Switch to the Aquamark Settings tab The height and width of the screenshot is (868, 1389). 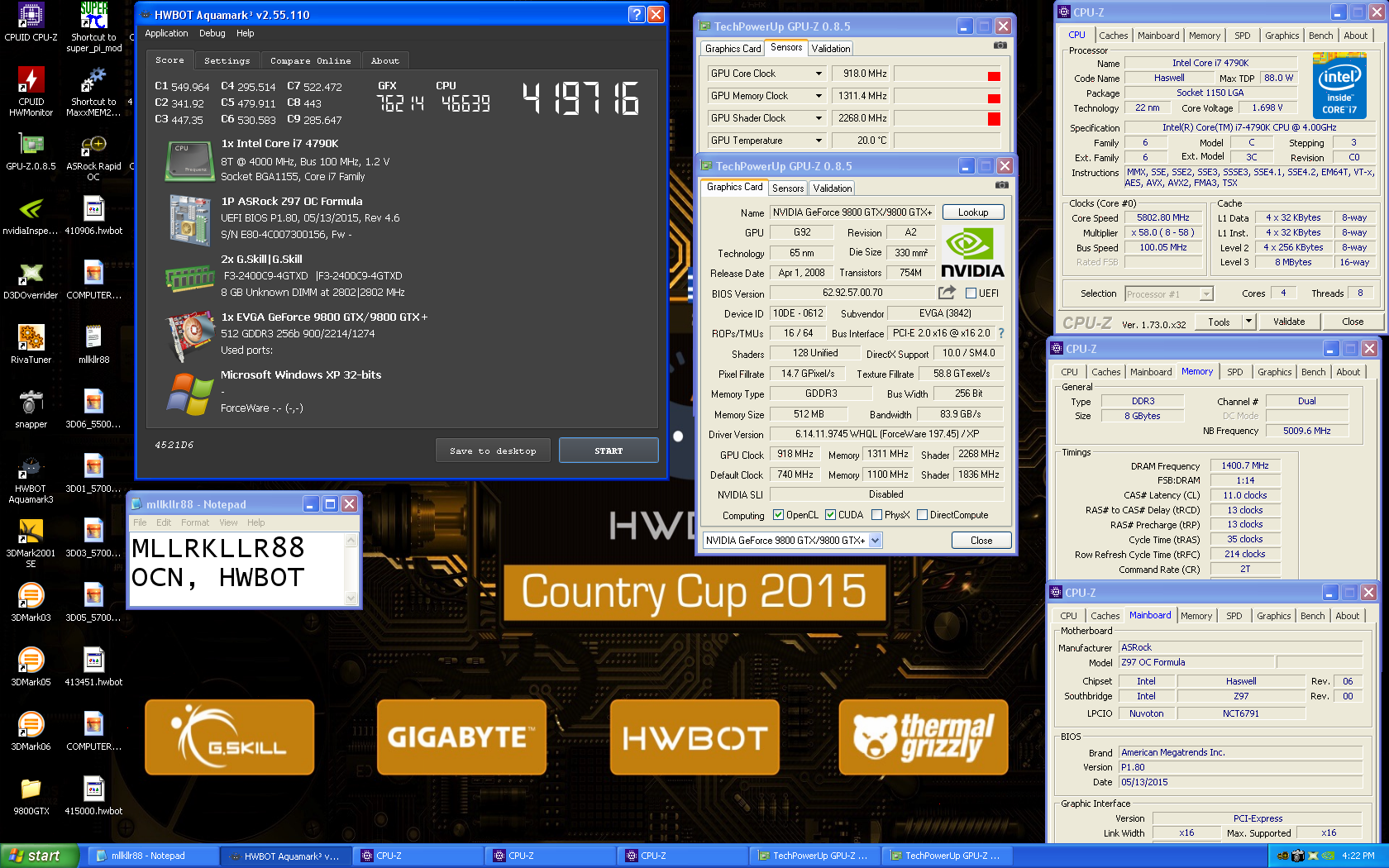227,61
